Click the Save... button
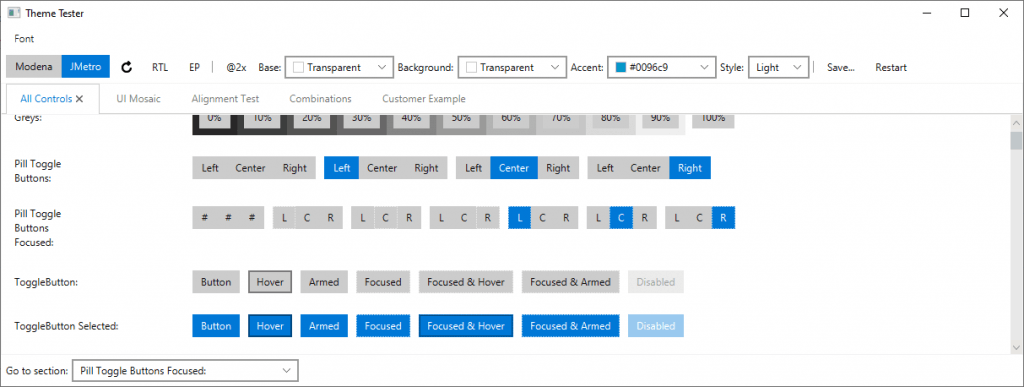This screenshot has height=387, width=1024. click(840, 67)
